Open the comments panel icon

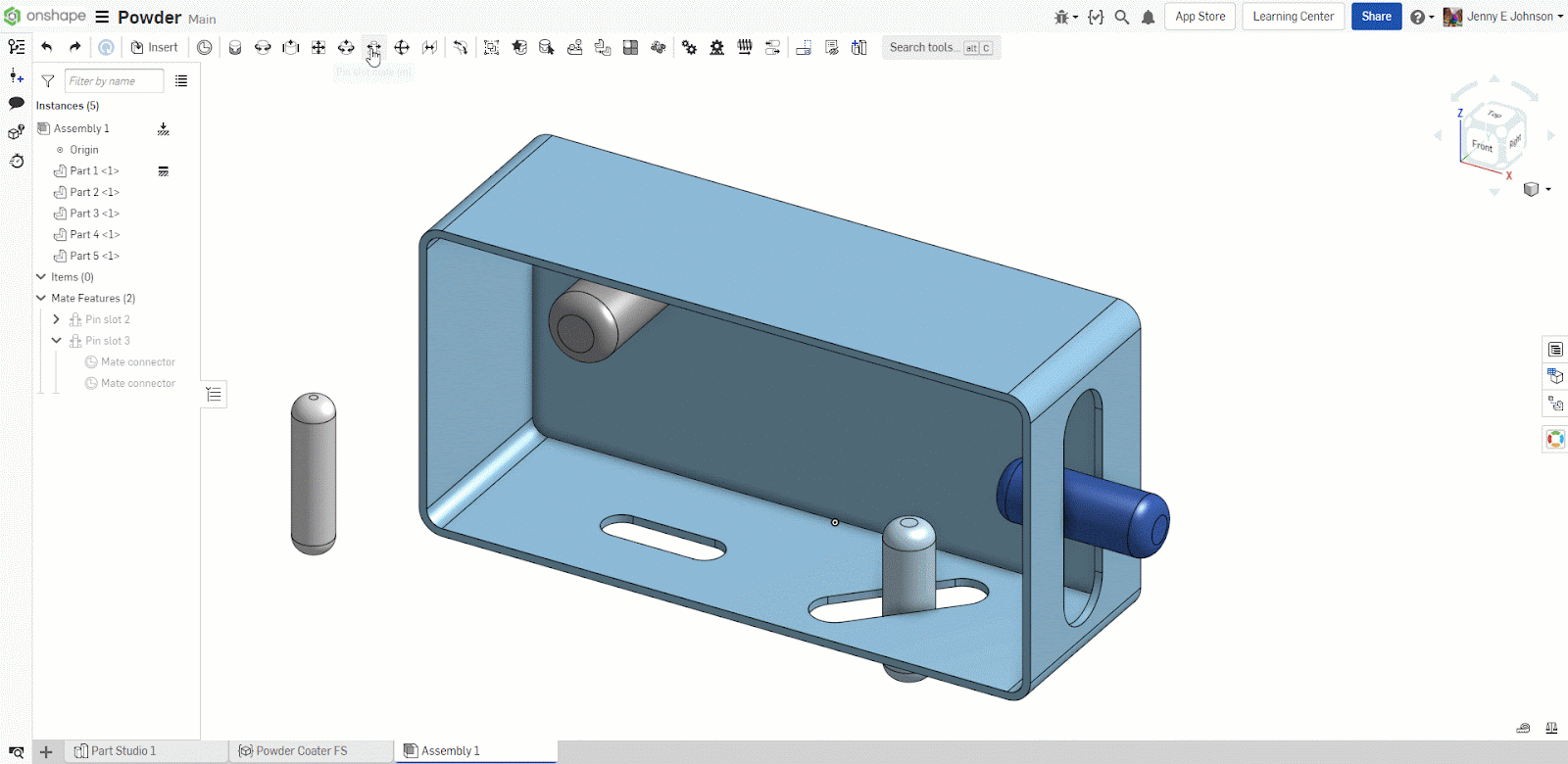(17, 103)
